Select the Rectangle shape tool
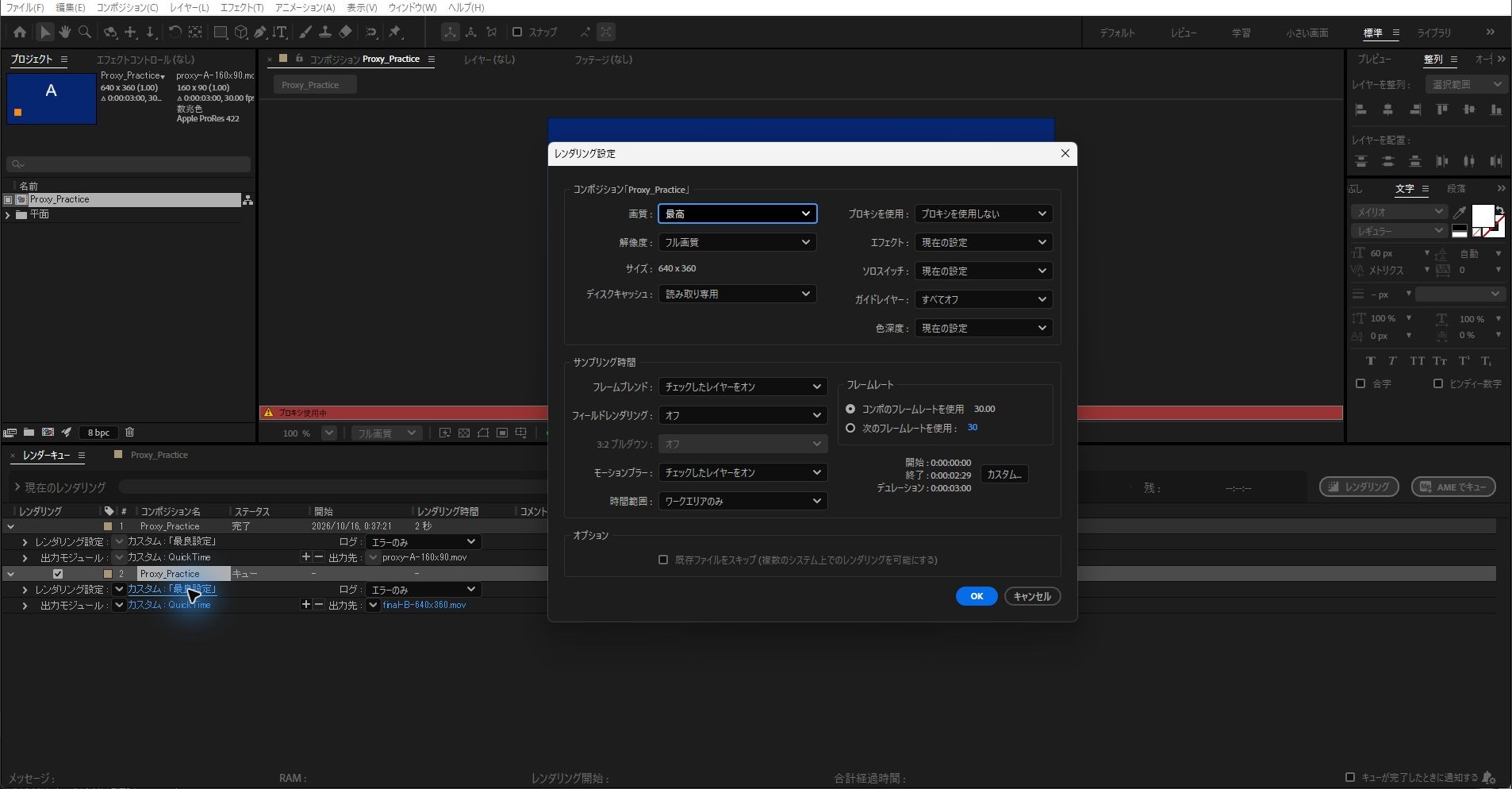This screenshot has height=789, width=1512. tap(221, 33)
